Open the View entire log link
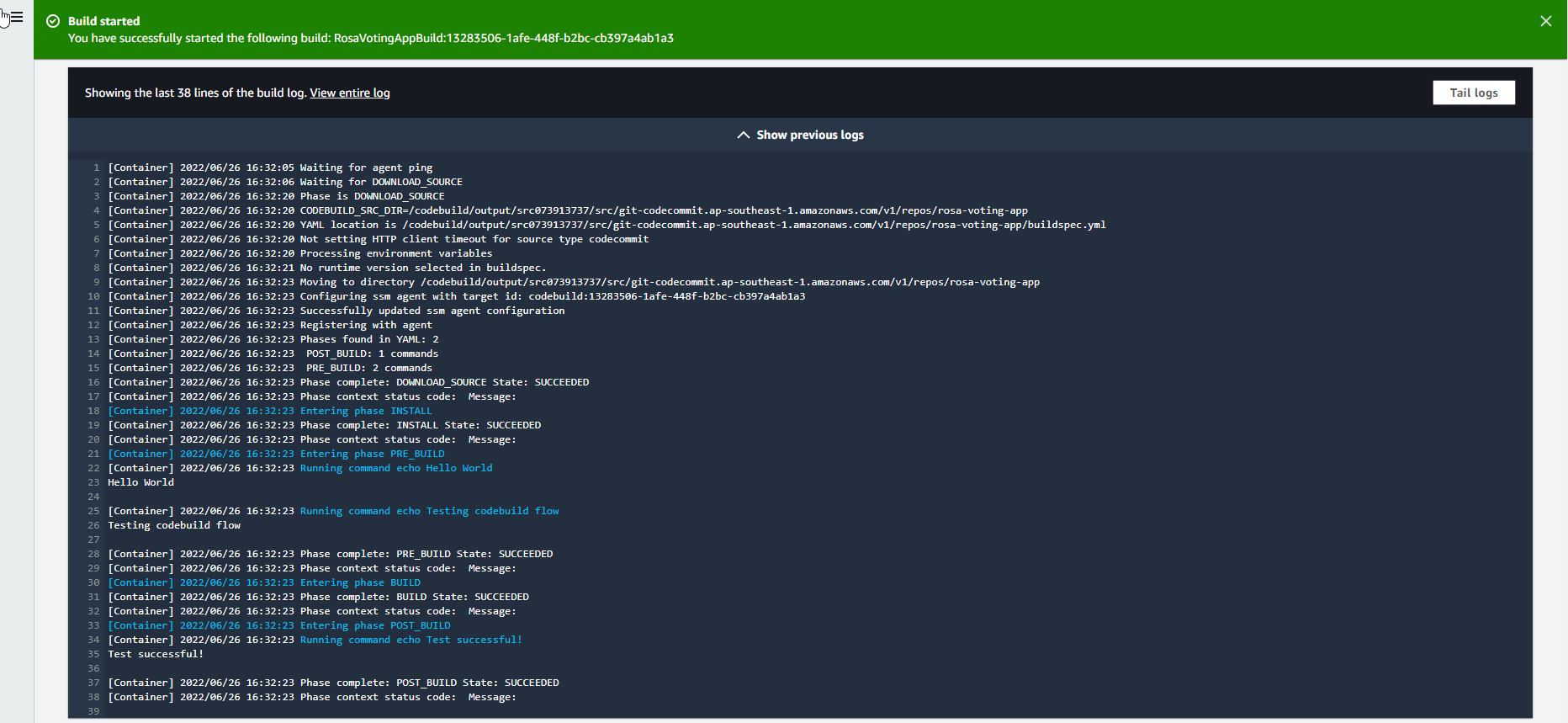1568x723 pixels. pyautogui.click(x=349, y=93)
